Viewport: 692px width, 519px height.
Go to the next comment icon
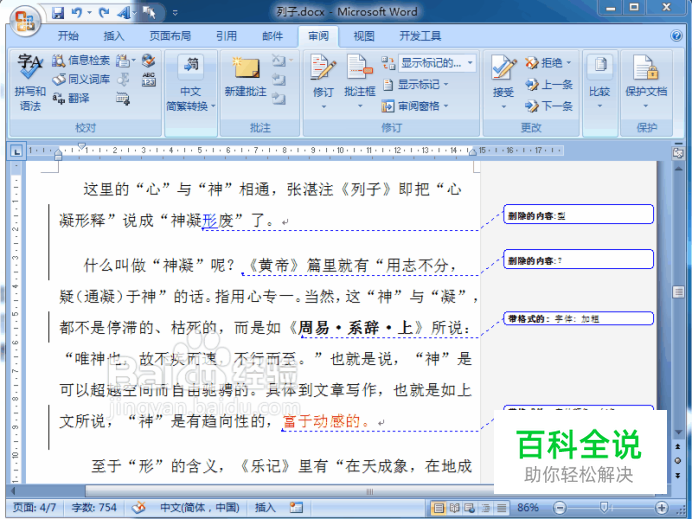coord(279,98)
